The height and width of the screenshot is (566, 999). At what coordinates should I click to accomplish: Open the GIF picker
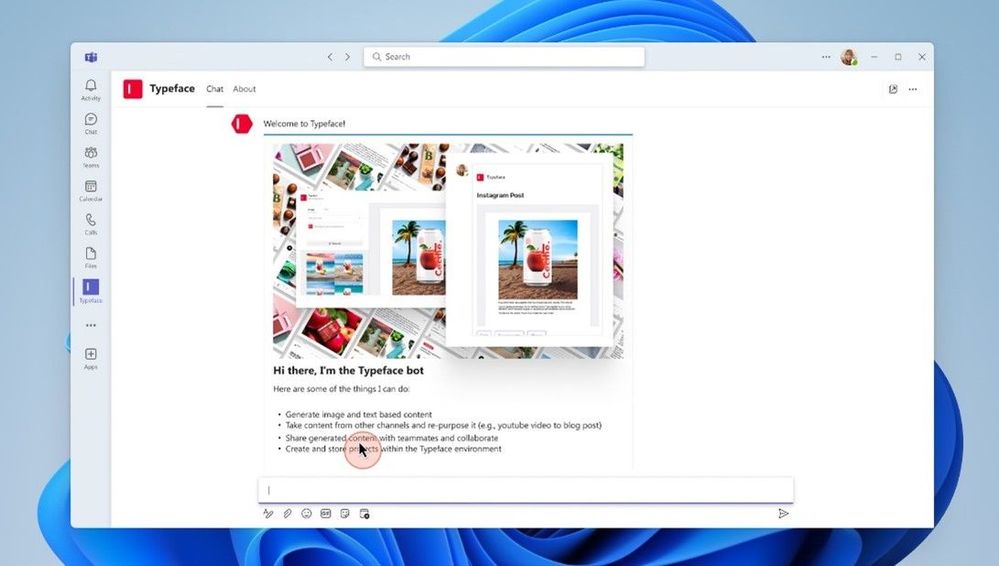(326, 514)
